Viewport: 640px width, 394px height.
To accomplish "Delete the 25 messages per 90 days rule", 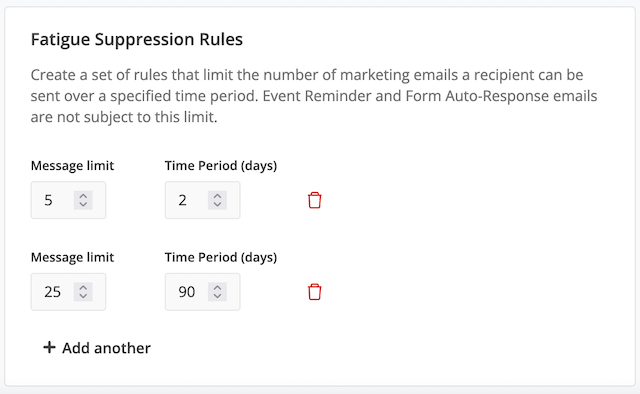I will point(314,292).
